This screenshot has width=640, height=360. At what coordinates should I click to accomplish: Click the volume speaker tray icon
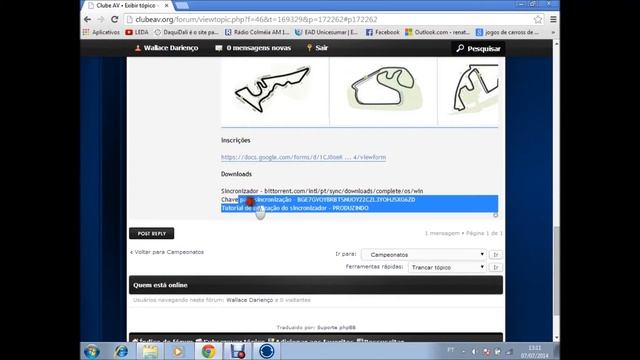pyautogui.click(x=474, y=351)
